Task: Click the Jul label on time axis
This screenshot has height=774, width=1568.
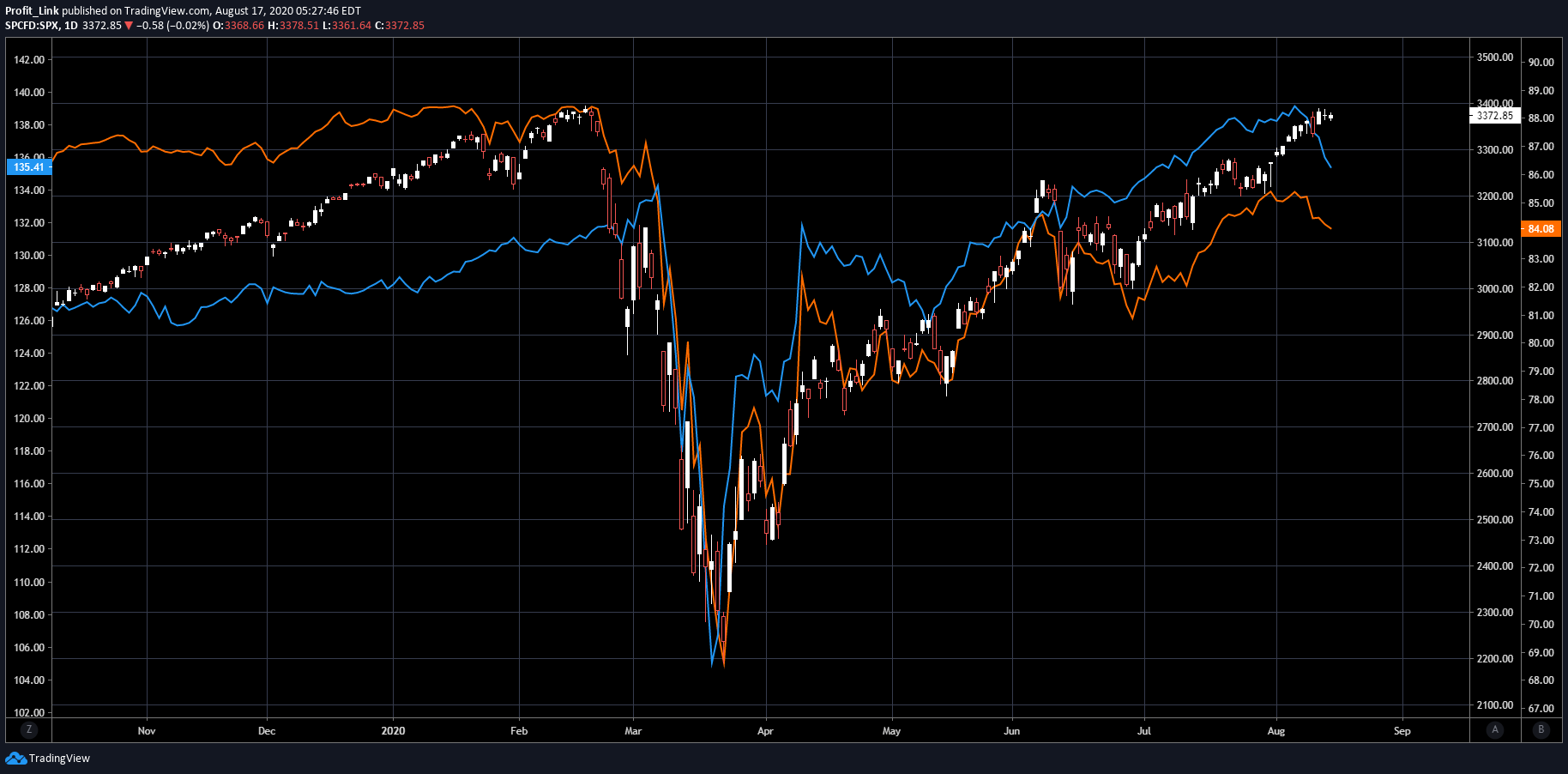Action: 1144,731
